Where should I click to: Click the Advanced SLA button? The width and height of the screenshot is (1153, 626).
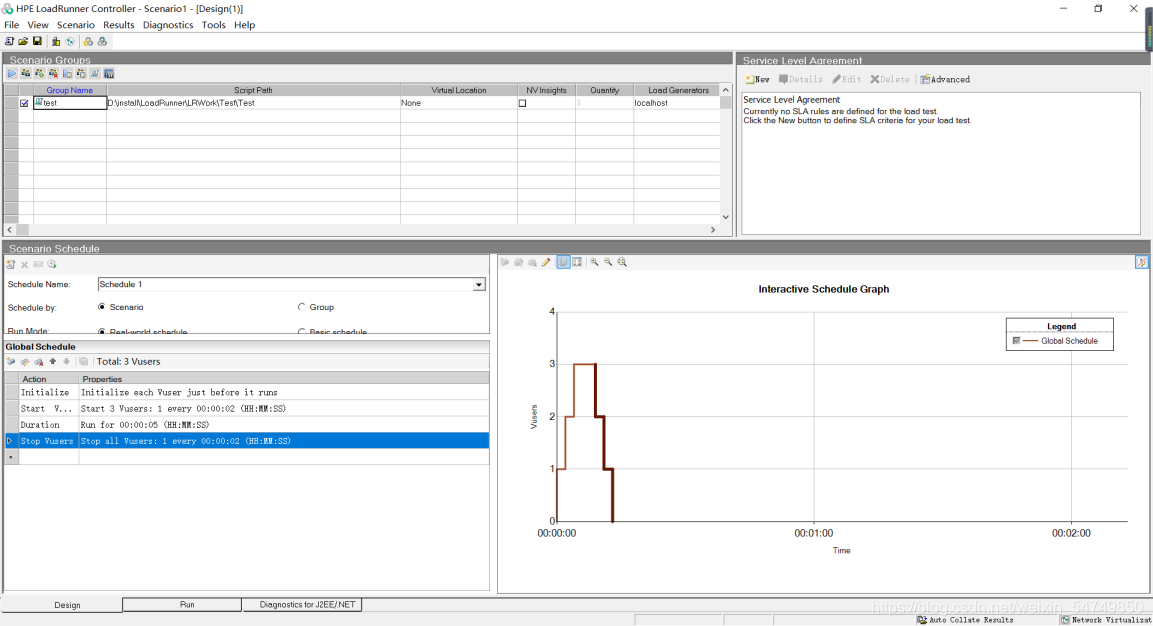coord(945,79)
